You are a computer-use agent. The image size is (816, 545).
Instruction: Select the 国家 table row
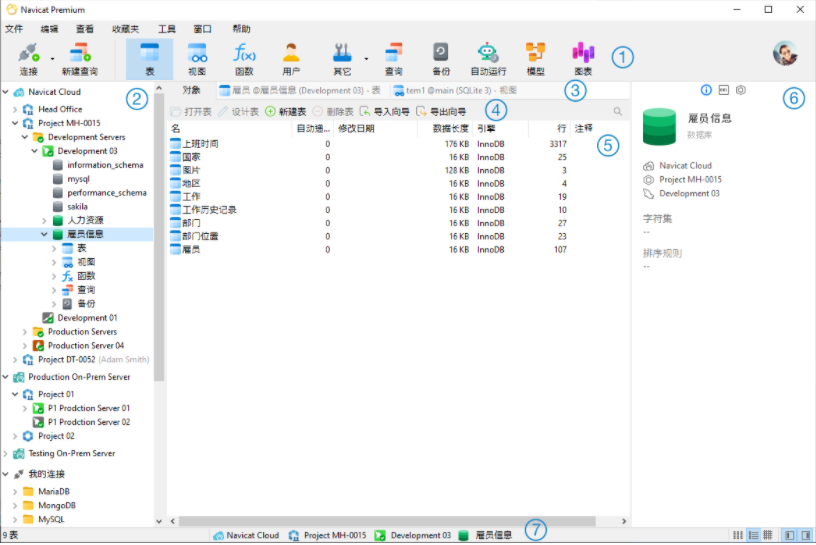(x=399, y=157)
